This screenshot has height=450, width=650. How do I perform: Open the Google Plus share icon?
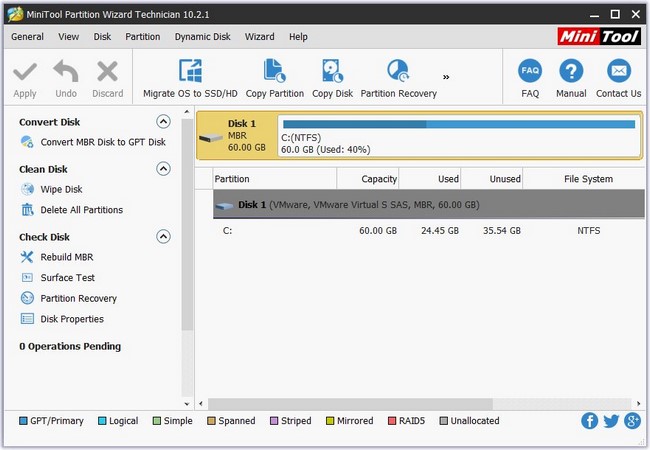633,421
